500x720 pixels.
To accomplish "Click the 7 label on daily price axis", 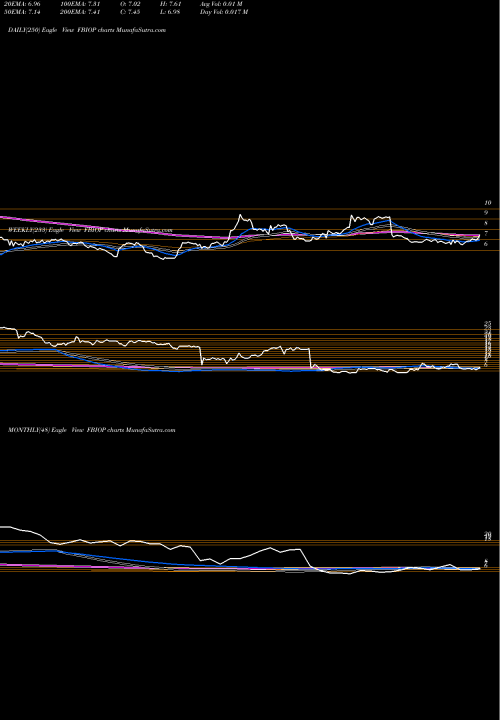I will [x=486, y=234].
